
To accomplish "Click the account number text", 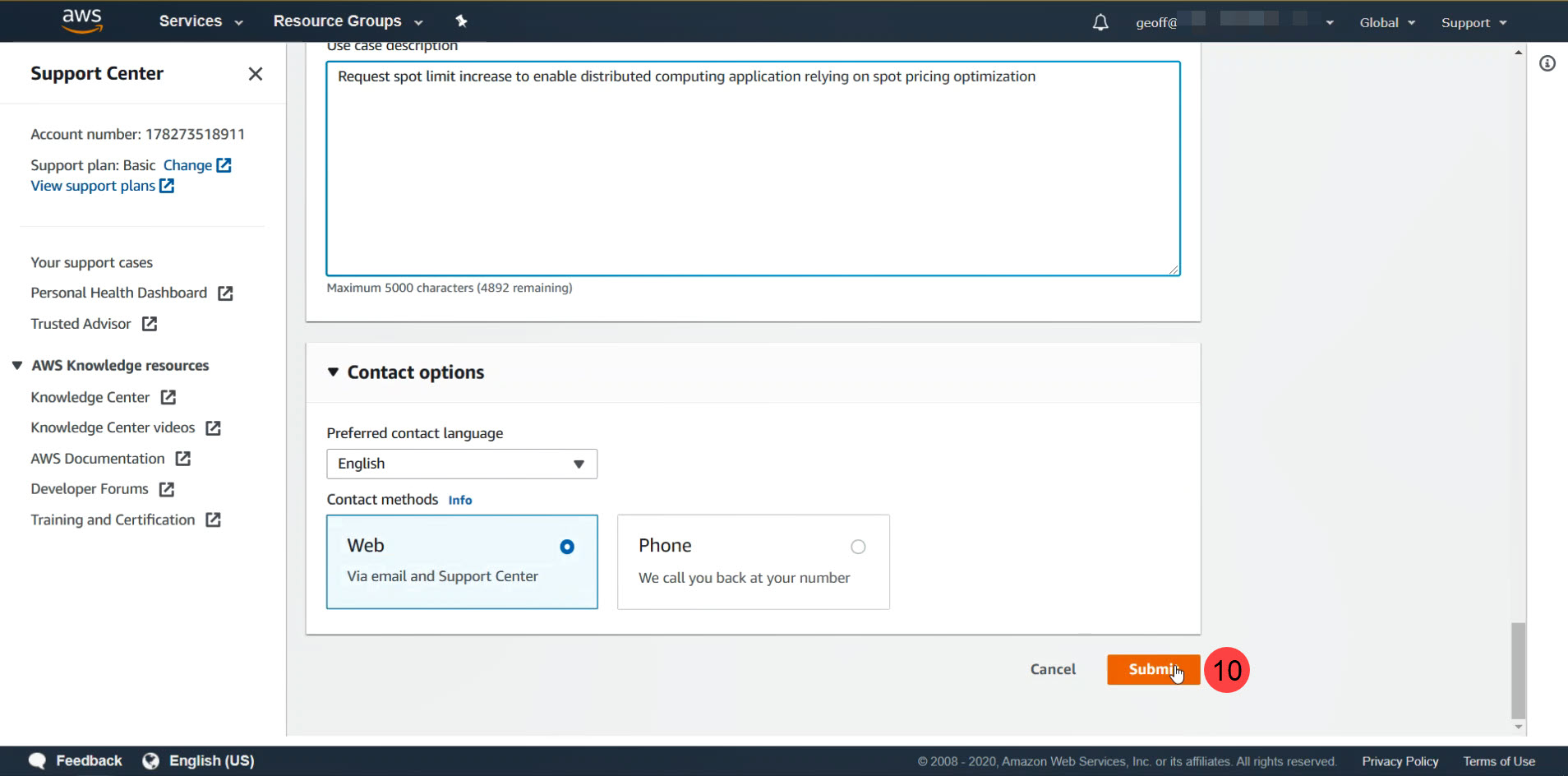I will point(137,134).
